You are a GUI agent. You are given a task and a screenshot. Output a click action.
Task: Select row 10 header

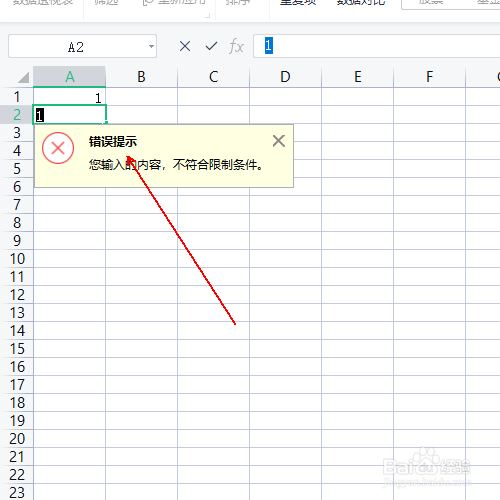17,259
